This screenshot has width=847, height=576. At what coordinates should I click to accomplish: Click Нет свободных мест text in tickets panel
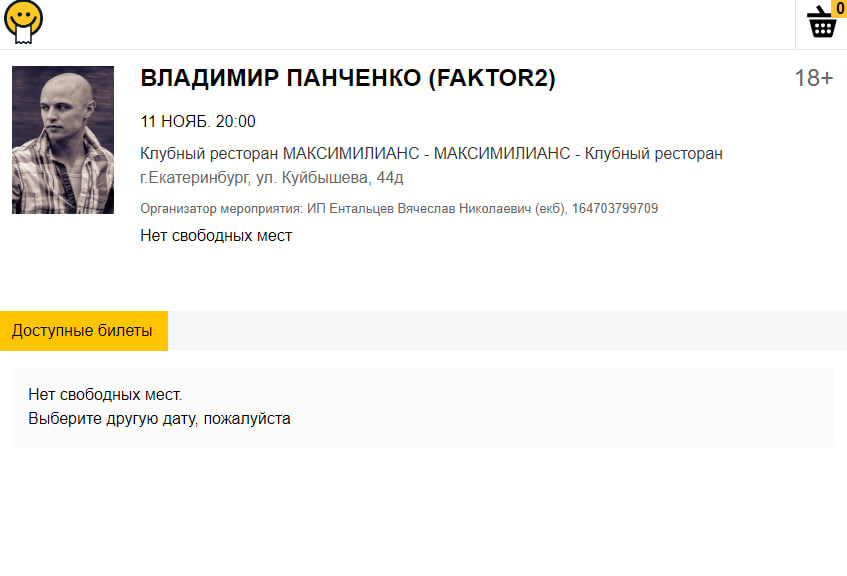(x=105, y=395)
